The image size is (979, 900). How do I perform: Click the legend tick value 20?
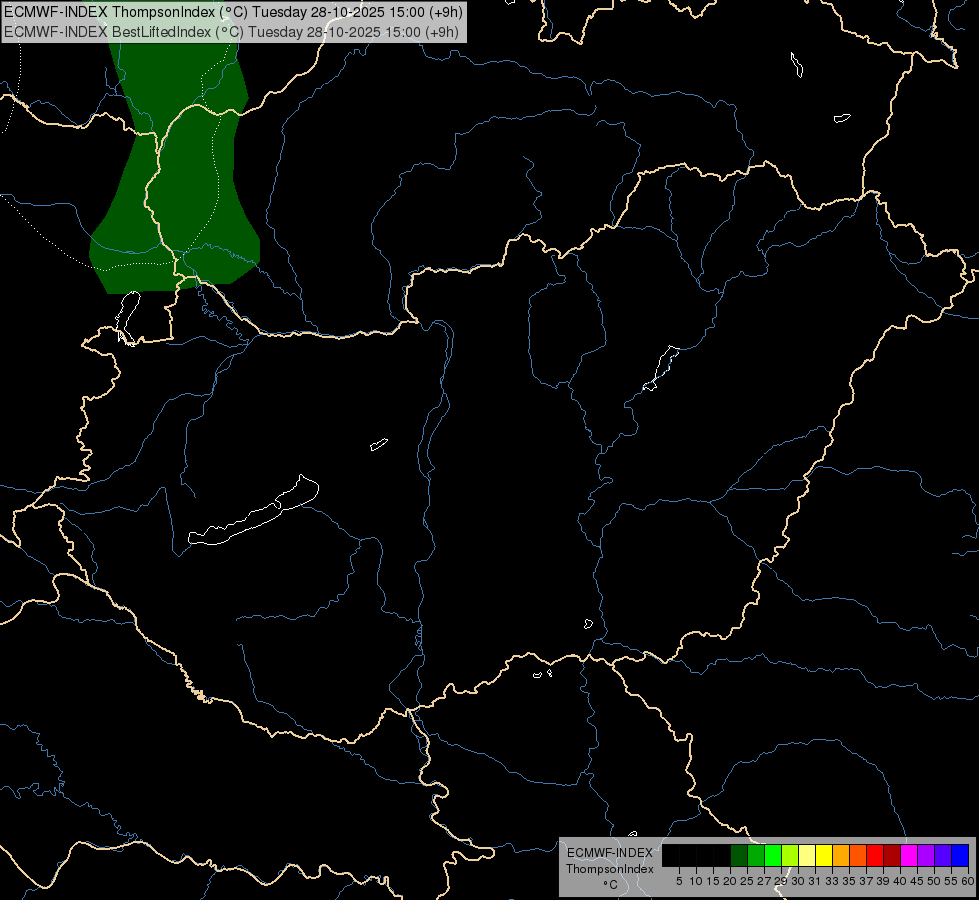click(x=730, y=881)
